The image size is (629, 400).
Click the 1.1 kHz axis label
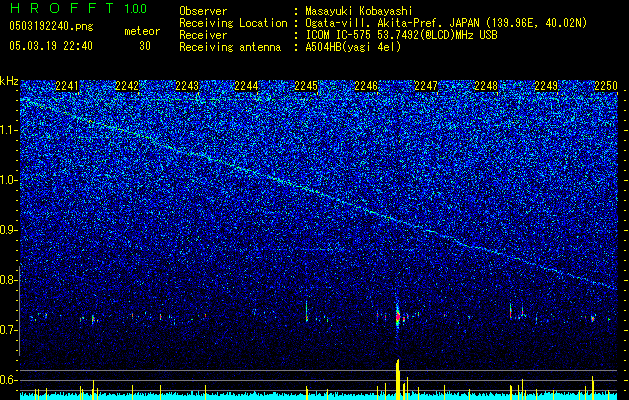(x=9, y=130)
